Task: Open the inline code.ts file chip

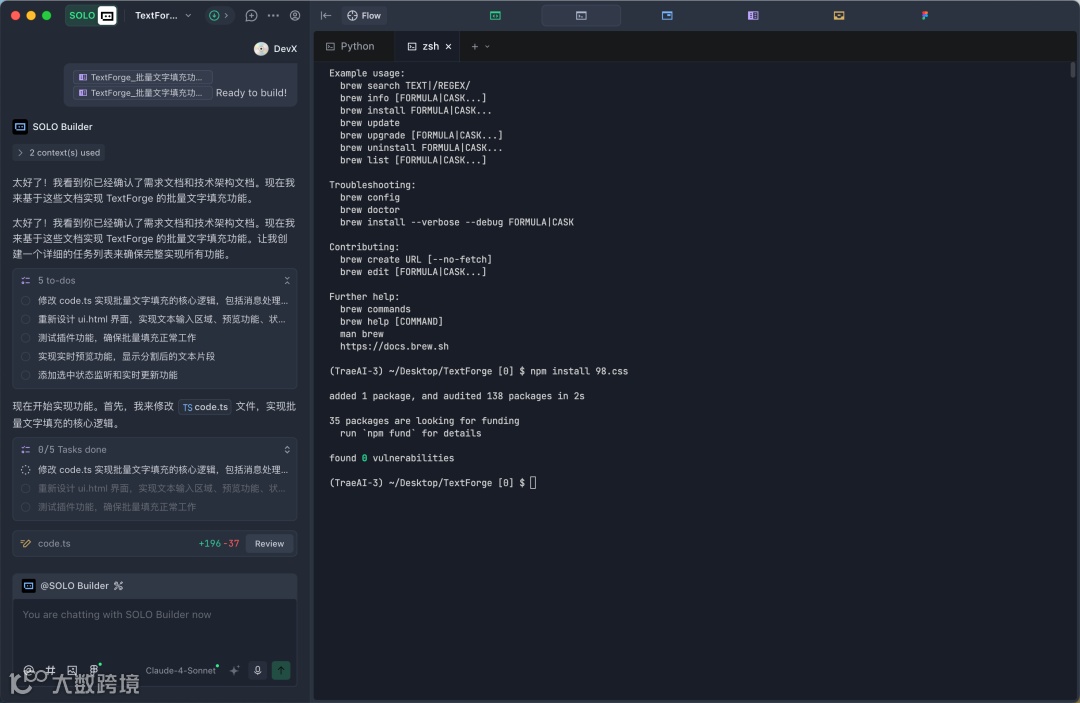Action: click(x=205, y=407)
